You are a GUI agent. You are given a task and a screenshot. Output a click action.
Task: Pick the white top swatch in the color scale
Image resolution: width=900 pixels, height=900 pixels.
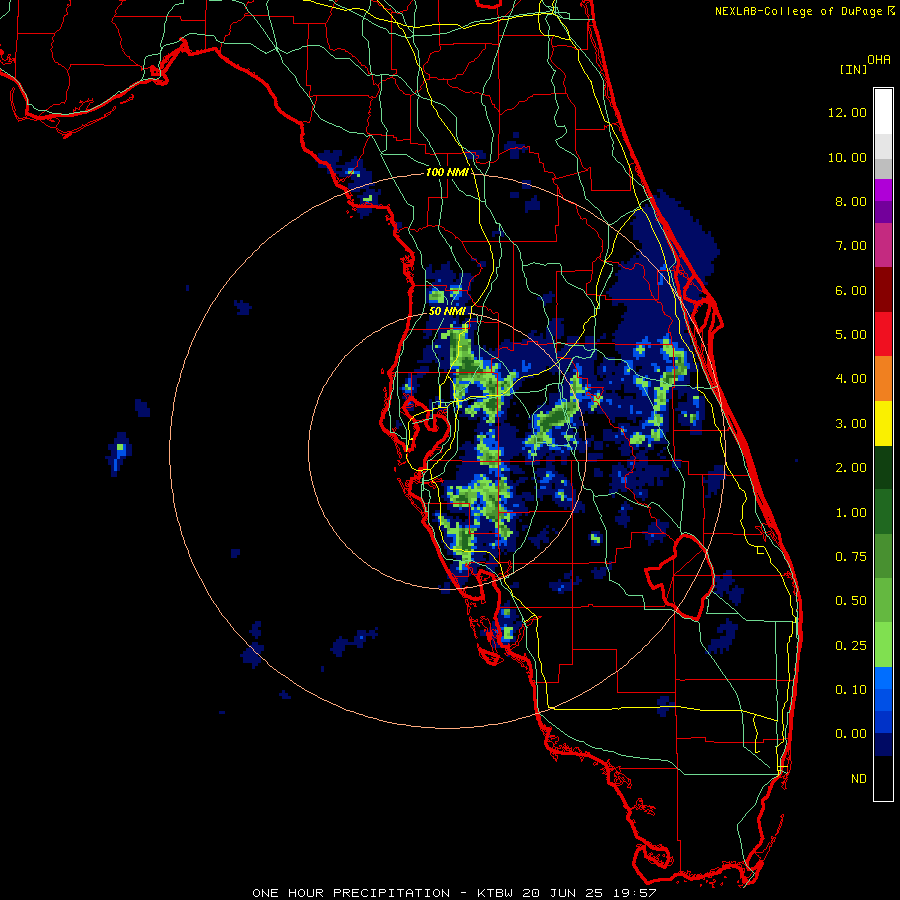883,112
